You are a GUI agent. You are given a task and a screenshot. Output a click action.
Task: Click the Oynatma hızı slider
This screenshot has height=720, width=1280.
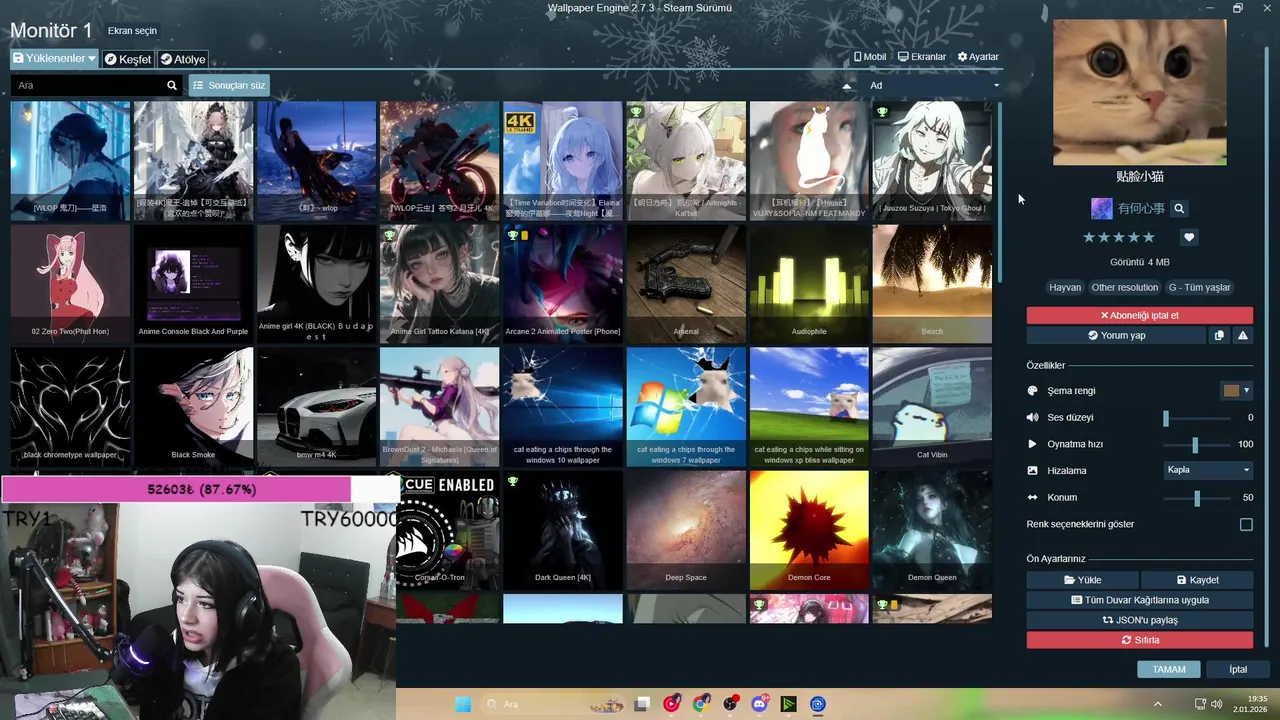[1196, 444]
